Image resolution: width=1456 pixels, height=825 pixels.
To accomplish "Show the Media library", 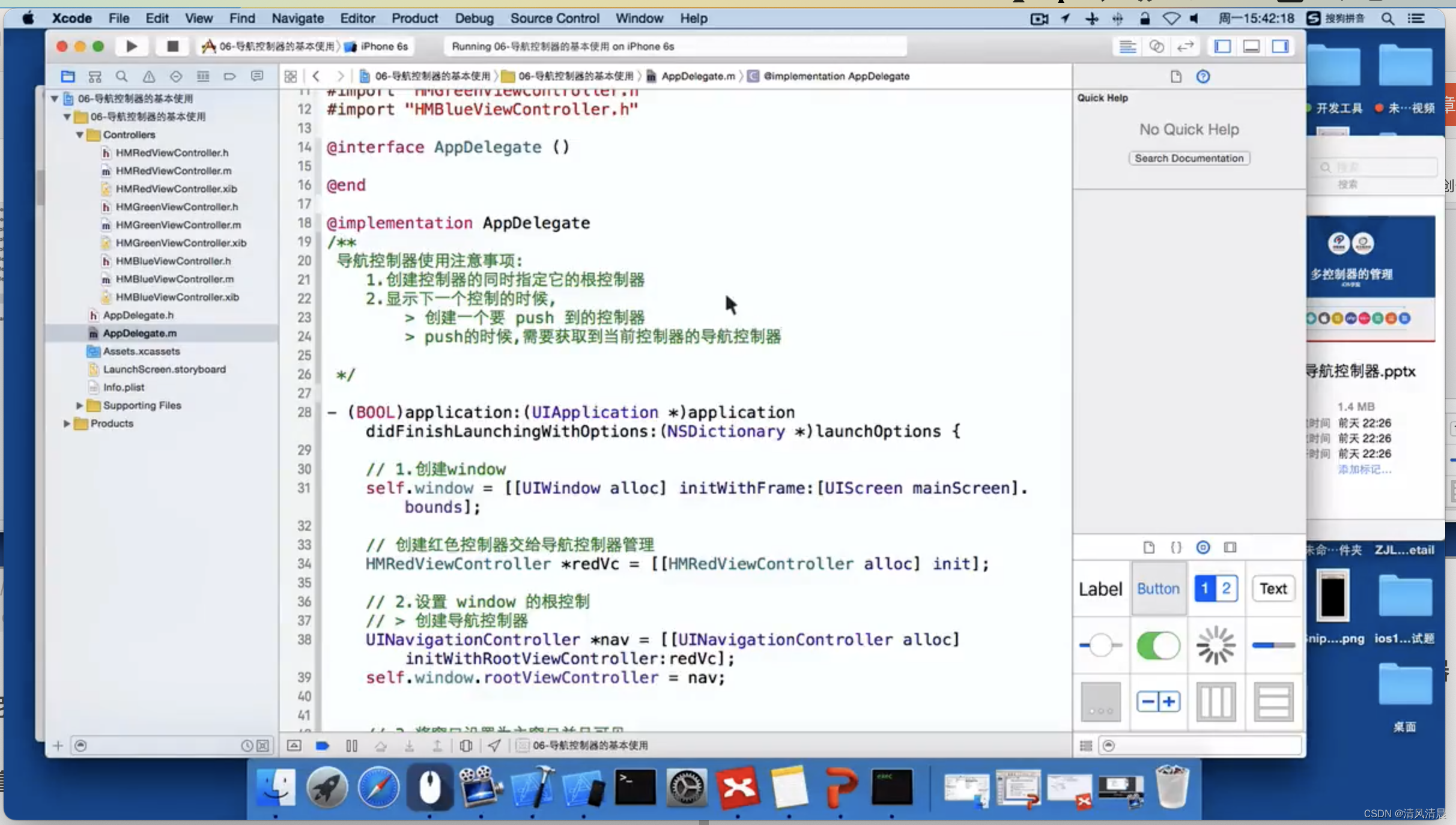I will [x=1230, y=547].
